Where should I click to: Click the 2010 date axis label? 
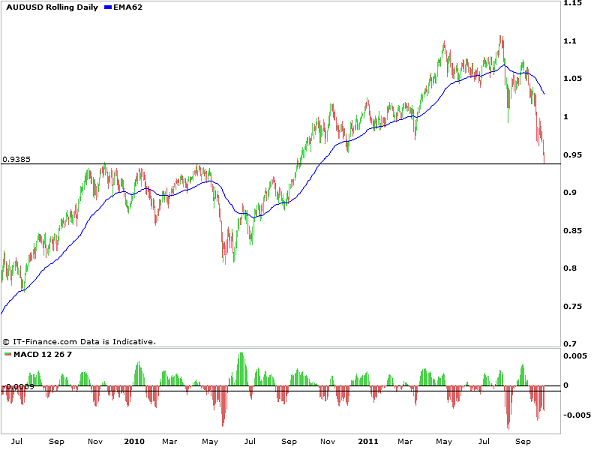(x=134, y=441)
